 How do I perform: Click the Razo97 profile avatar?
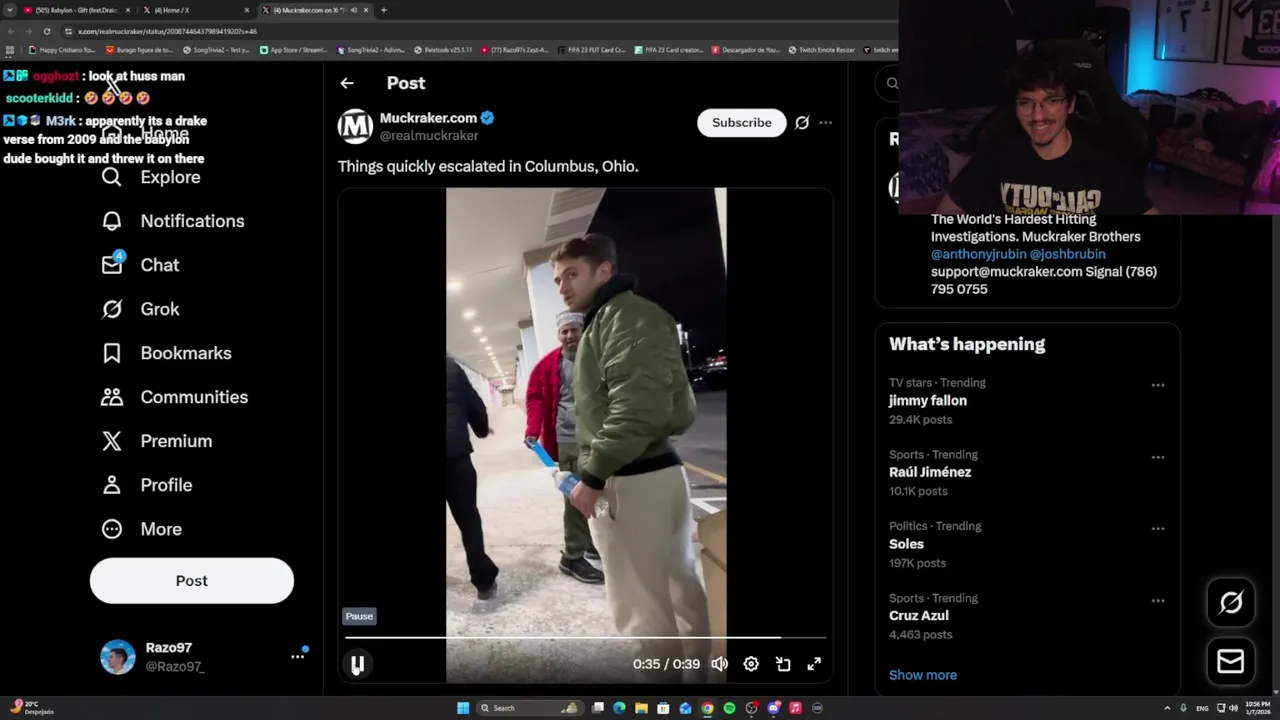pyautogui.click(x=118, y=657)
